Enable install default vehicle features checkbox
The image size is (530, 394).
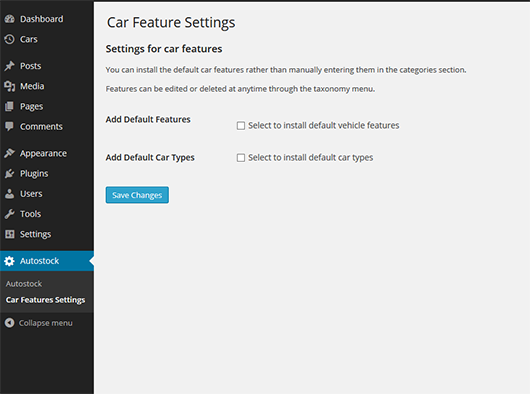tap(241, 126)
